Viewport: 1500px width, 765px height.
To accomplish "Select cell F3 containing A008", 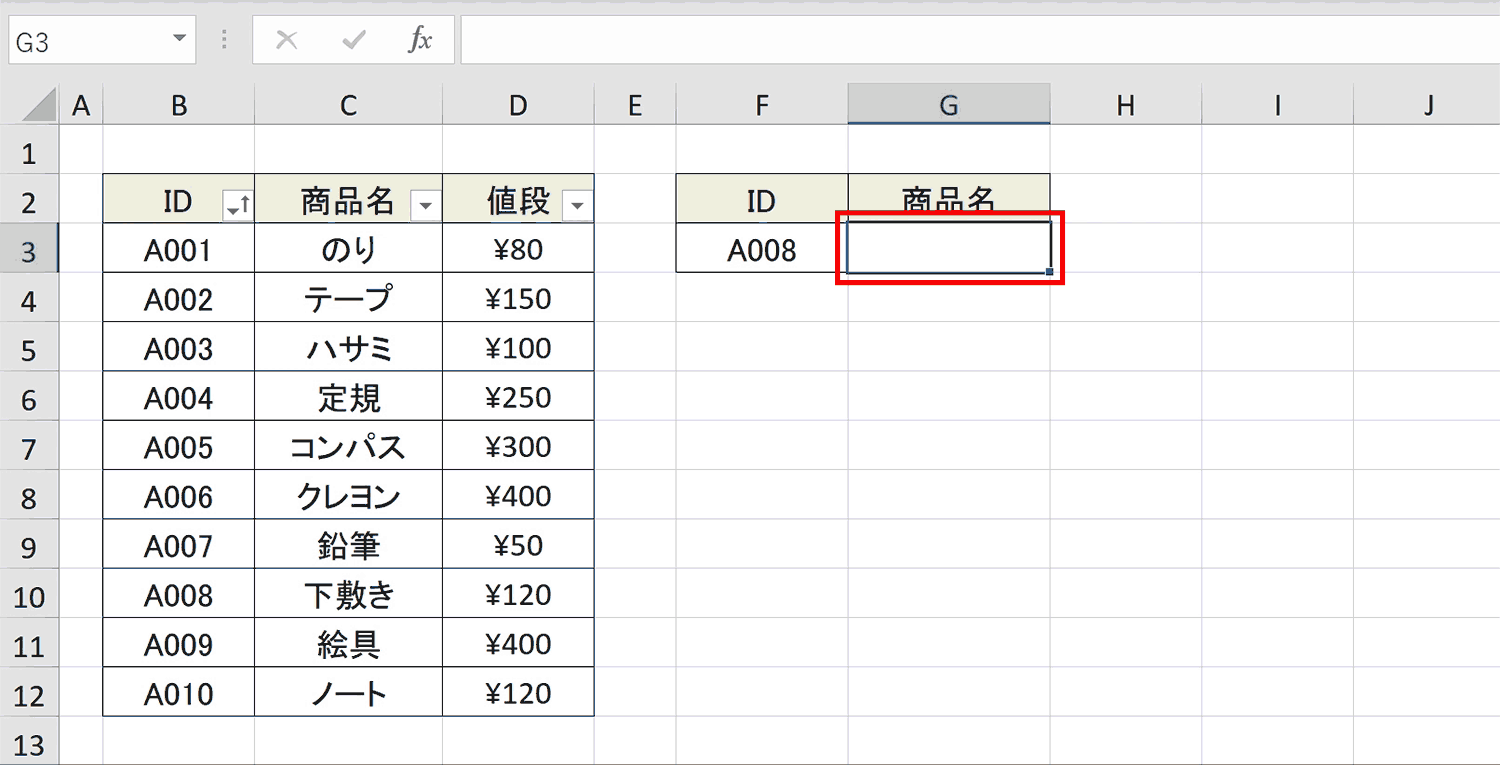I will click(762, 249).
